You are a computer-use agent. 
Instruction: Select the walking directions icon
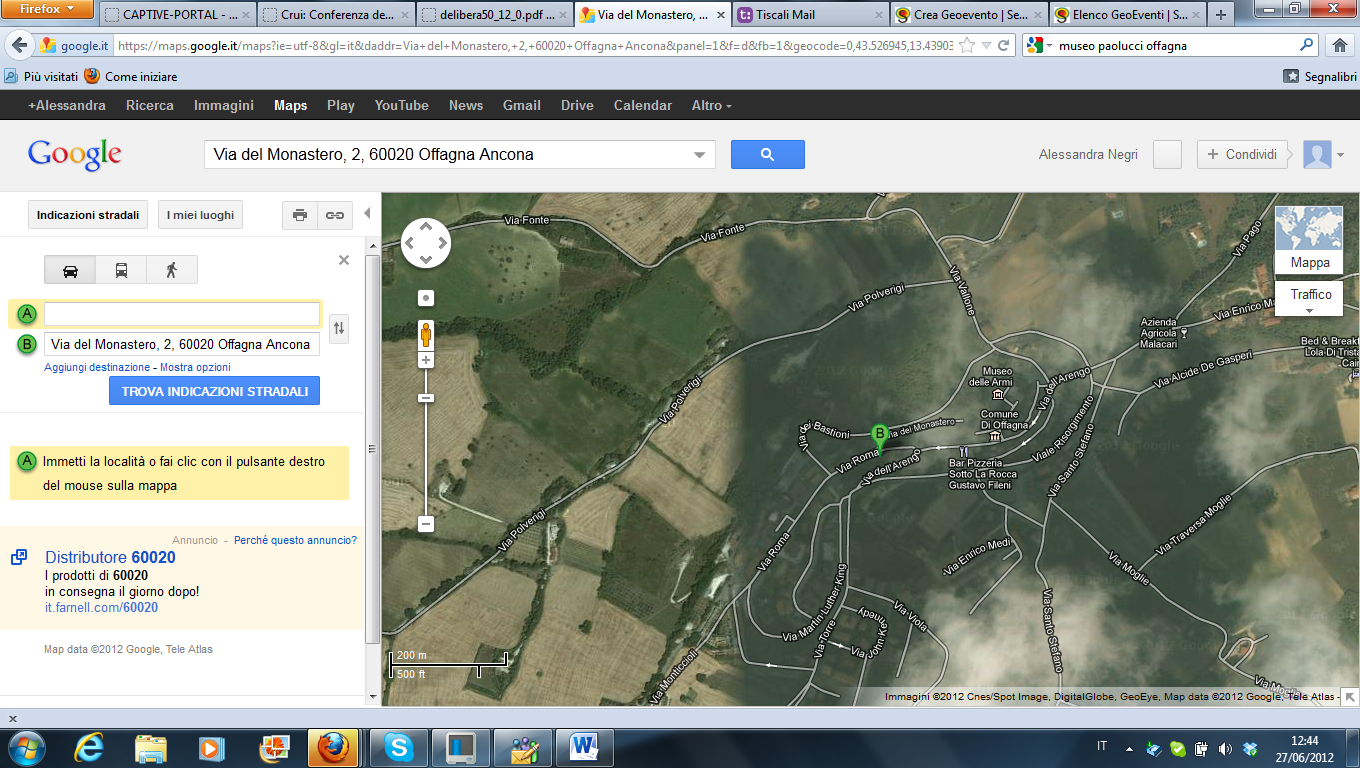point(172,270)
